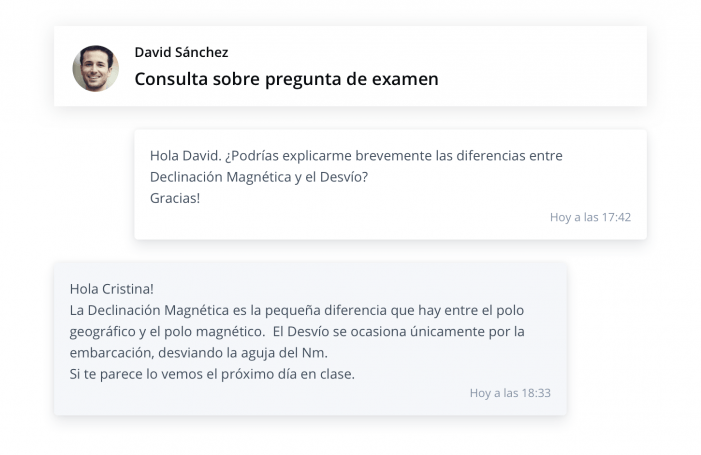The width and height of the screenshot is (701, 455).
Task: Click the sentence 'Si te parece lo vemos'
Action: pyautogui.click(x=139, y=374)
